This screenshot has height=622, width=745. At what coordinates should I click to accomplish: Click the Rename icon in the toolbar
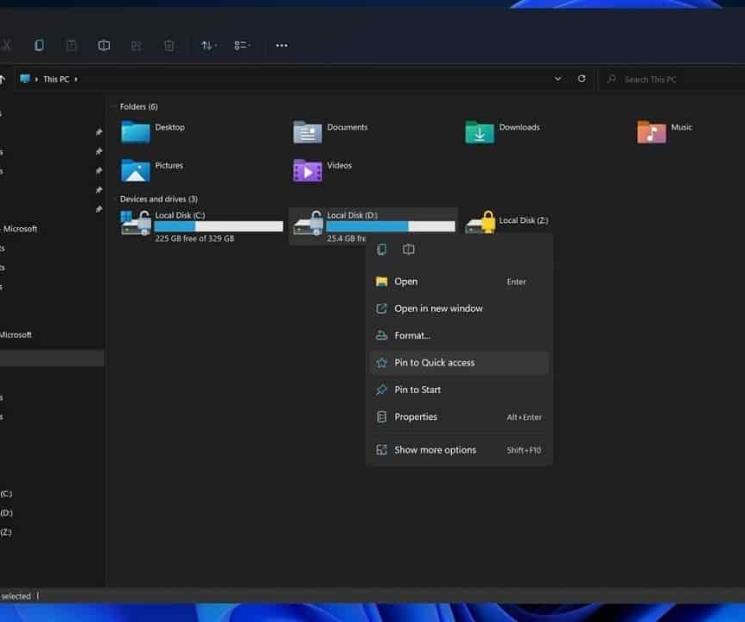click(104, 45)
